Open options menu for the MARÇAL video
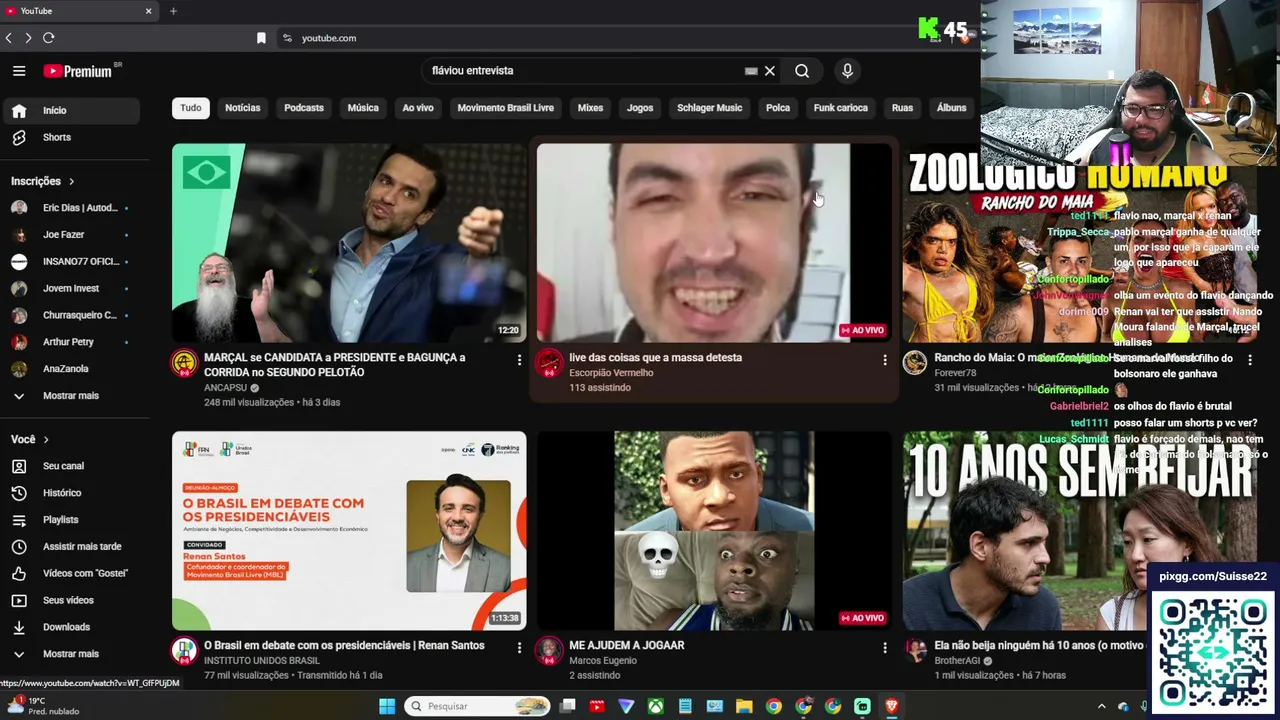 click(519, 359)
